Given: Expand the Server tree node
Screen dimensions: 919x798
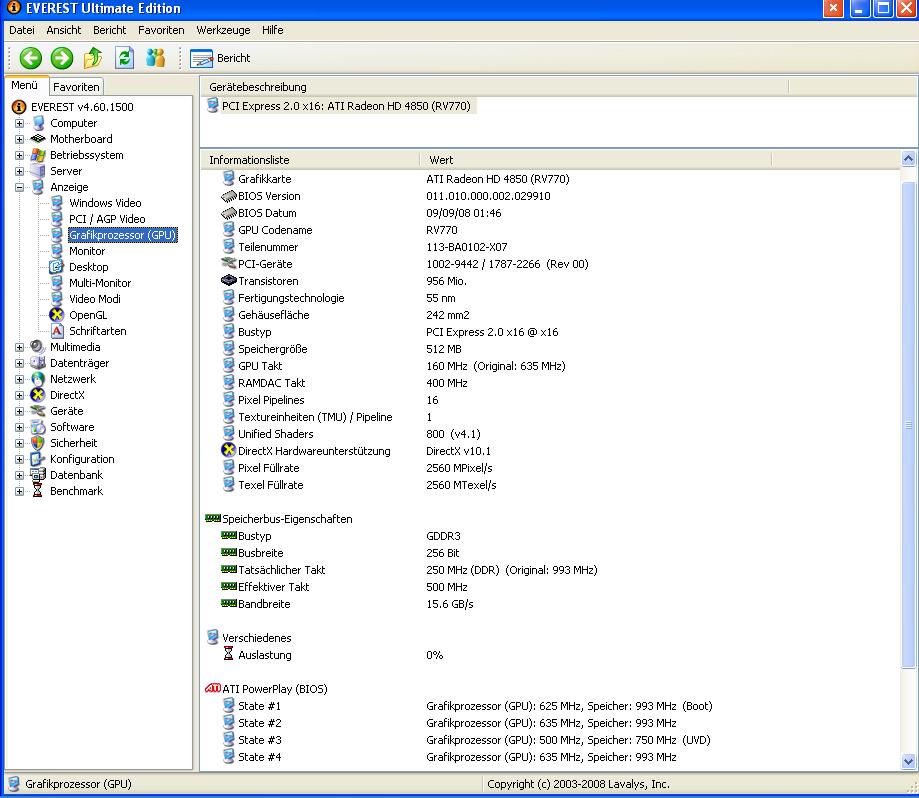Looking at the screenshot, I should tap(19, 171).
